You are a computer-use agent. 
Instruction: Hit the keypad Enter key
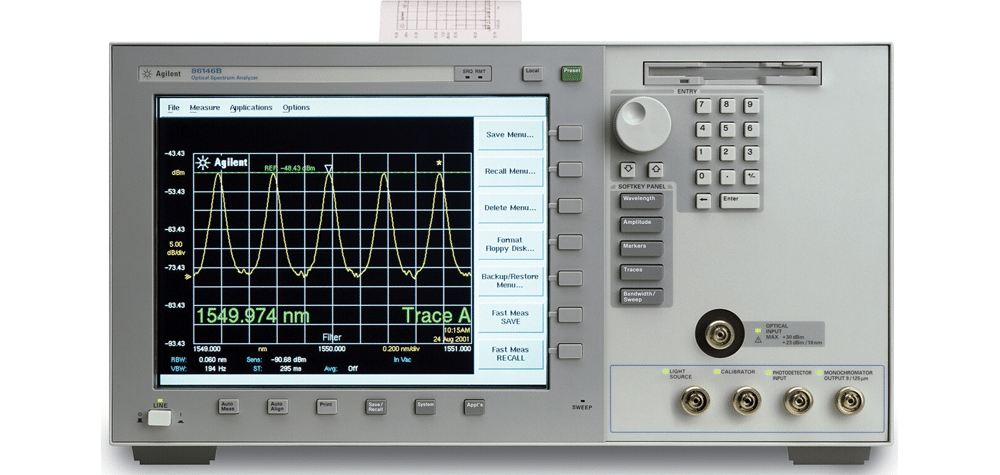pos(740,201)
